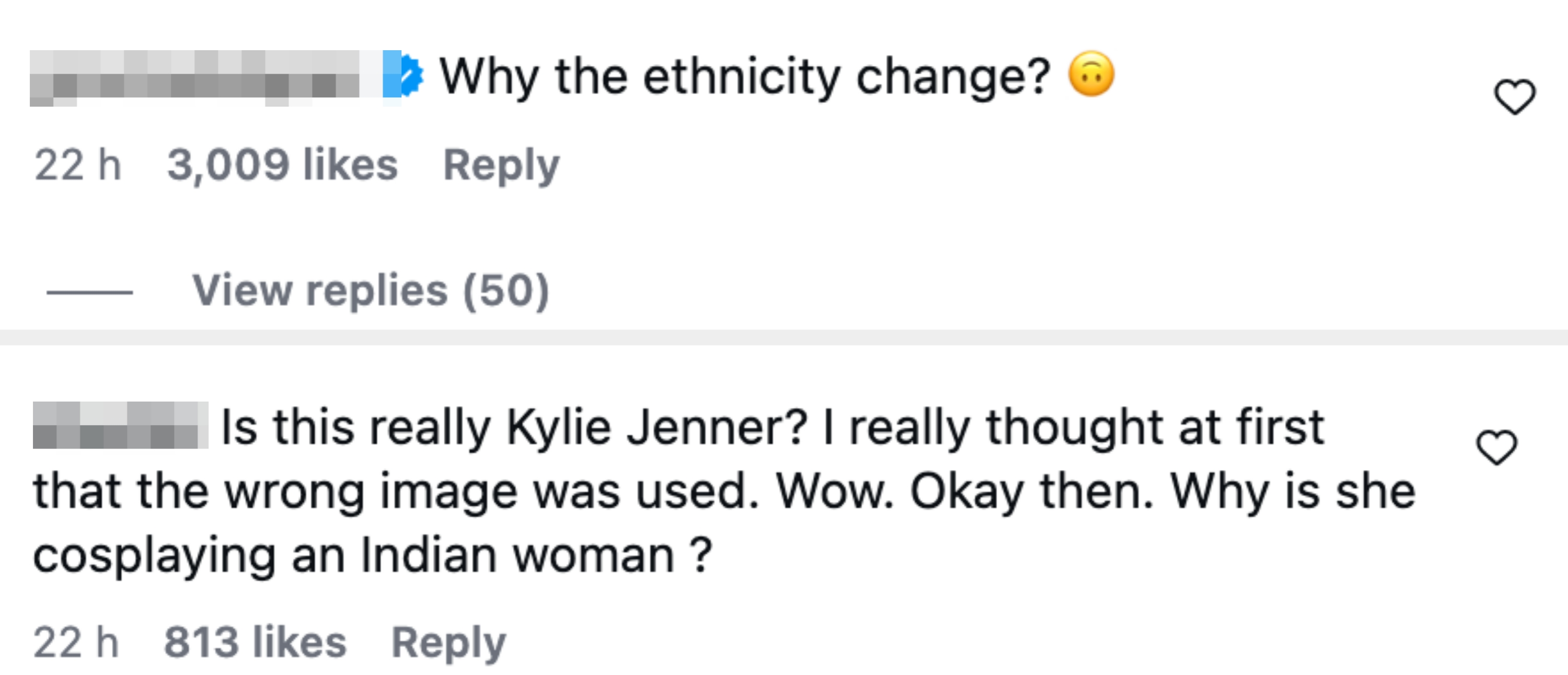Image resolution: width=1568 pixels, height=675 pixels.
Task: Open the second commenter's blurred username
Action: tap(120, 426)
